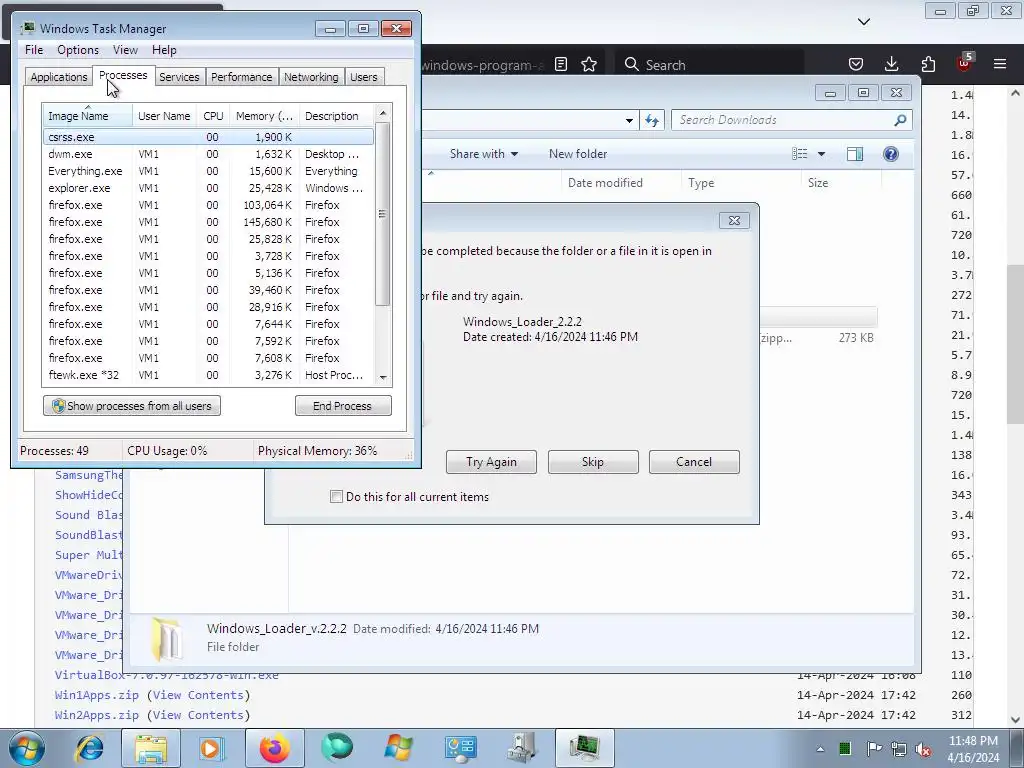
Task: Sort Explorer files by Size column
Action: [841, 183]
